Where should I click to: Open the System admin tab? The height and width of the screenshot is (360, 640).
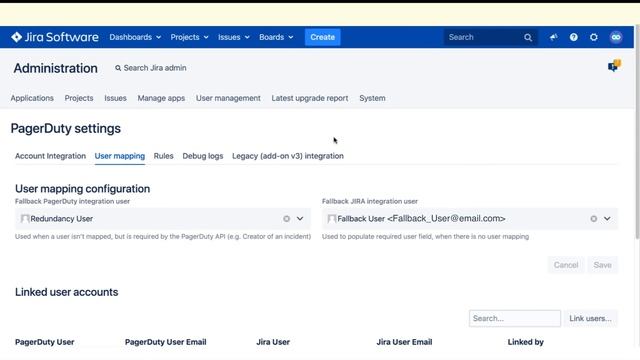[372, 98]
